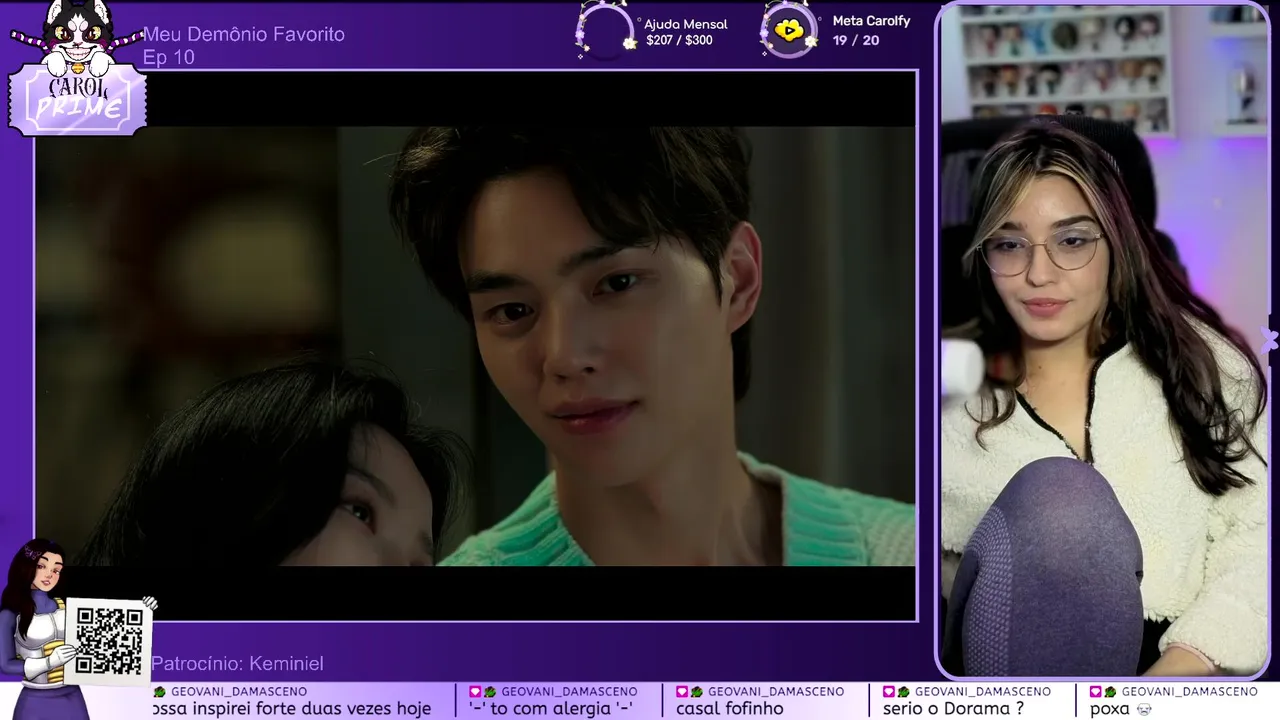Image resolution: width=1280 pixels, height=720 pixels.
Task: Click the green badge above 'casal fofinho'
Action: [x=696, y=692]
